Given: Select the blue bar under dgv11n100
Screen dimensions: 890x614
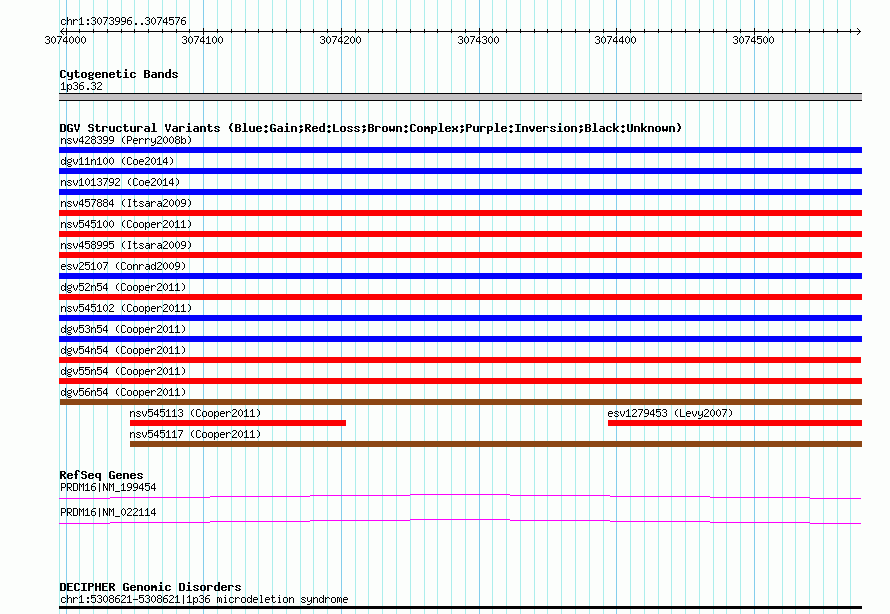Looking at the screenshot, I should tap(460, 171).
